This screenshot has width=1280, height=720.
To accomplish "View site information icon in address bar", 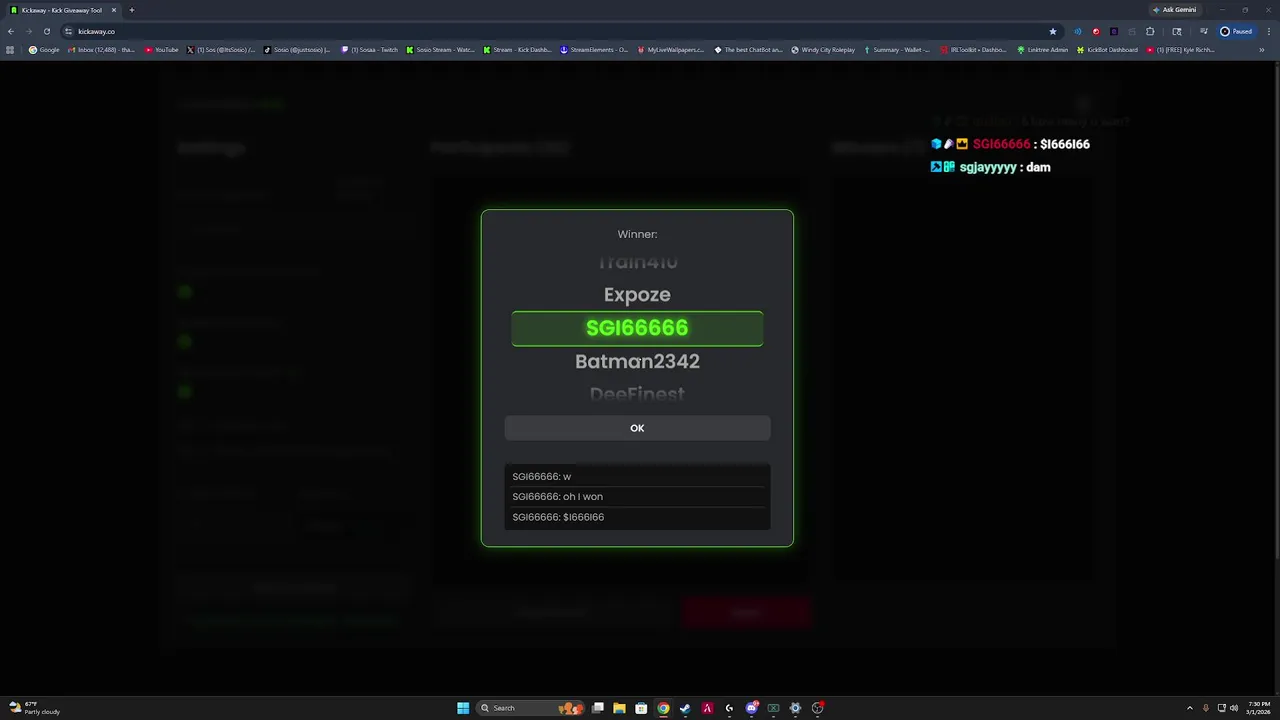I will (68, 31).
